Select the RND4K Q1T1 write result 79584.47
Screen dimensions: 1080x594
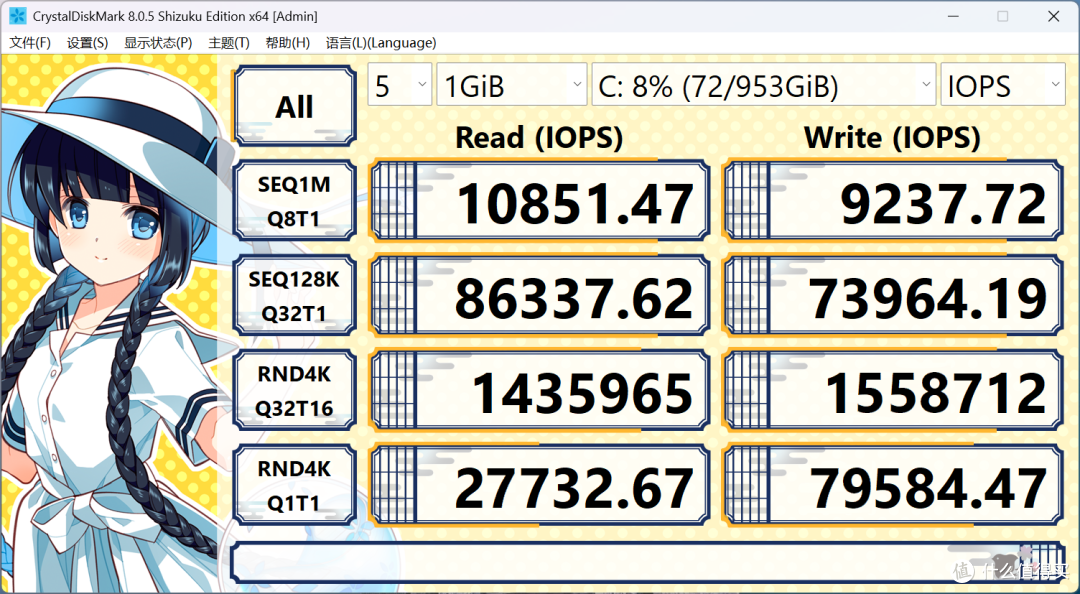click(x=893, y=486)
